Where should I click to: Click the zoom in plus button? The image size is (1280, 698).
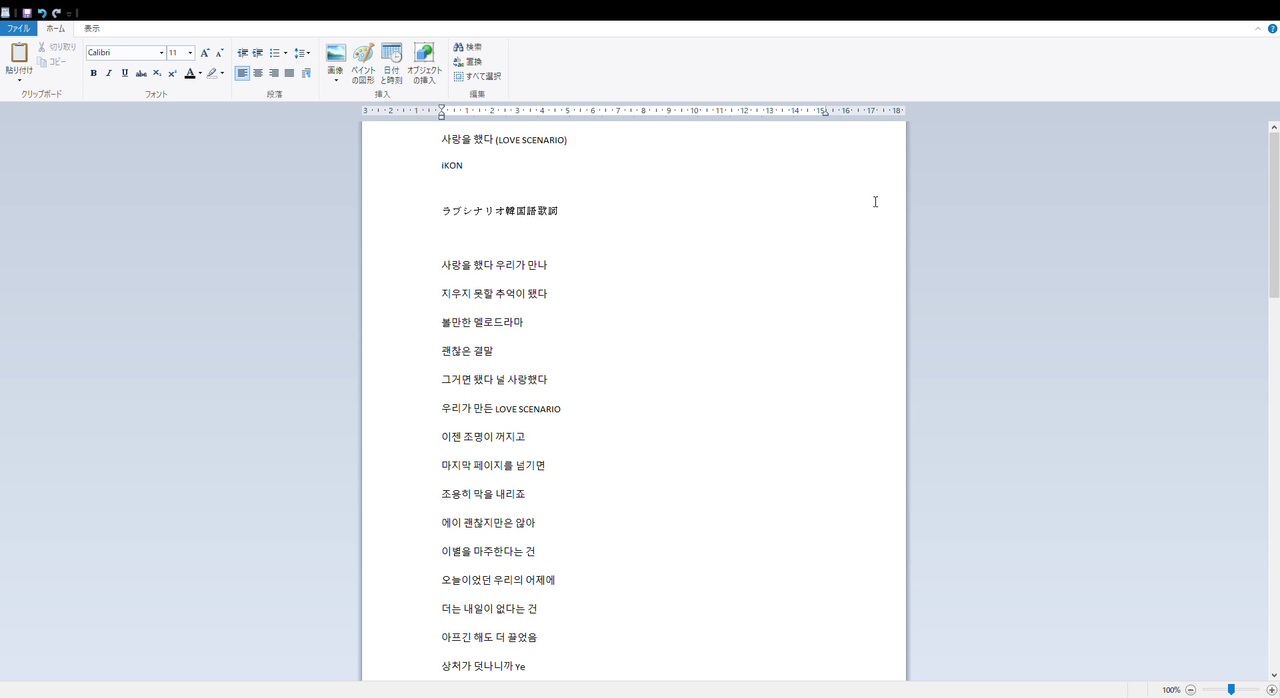click(1272, 690)
